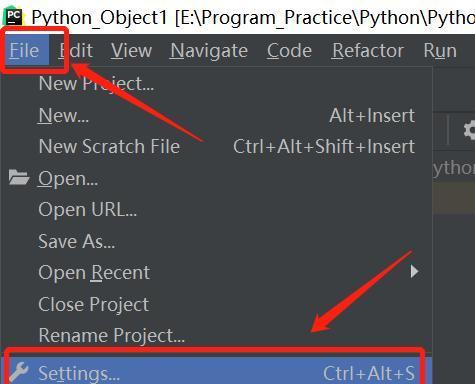Viewport: 475px width, 384px height.
Task: Click the Python_Object1 window title bar
Action: [253, 17]
